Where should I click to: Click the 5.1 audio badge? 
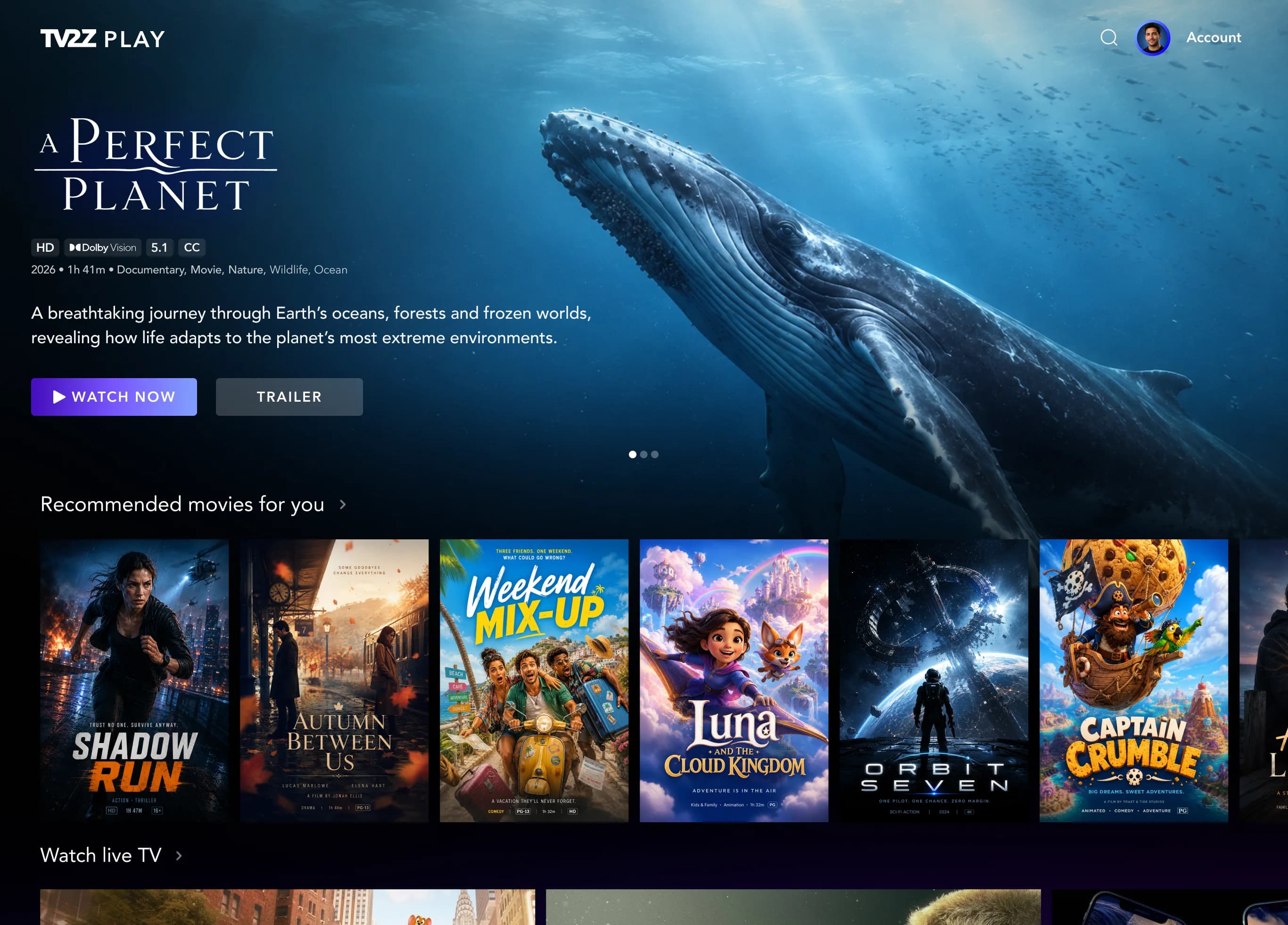pos(159,248)
